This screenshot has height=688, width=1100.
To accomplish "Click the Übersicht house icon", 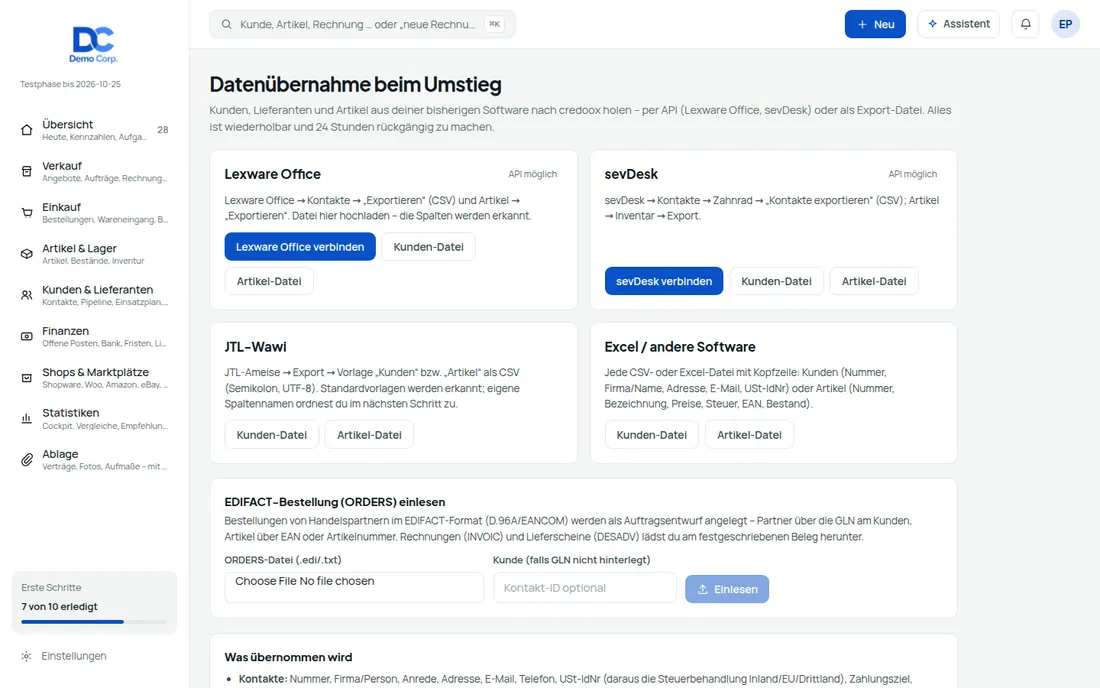I will tap(27, 130).
